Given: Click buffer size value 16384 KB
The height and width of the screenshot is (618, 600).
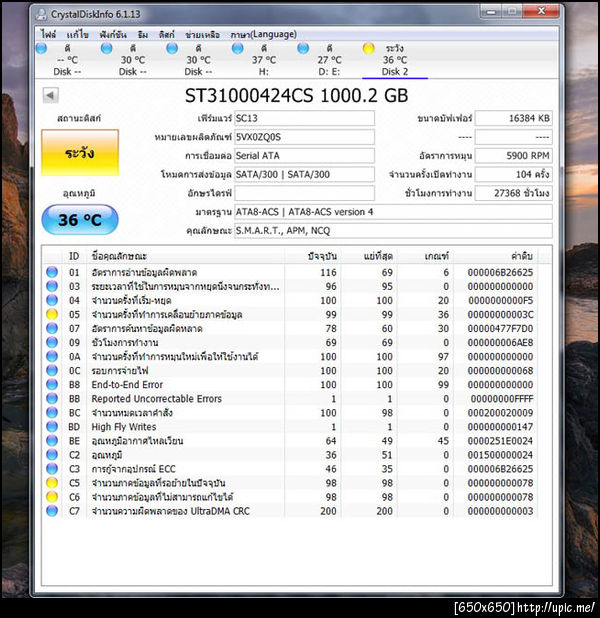Looking at the screenshot, I should (513, 118).
